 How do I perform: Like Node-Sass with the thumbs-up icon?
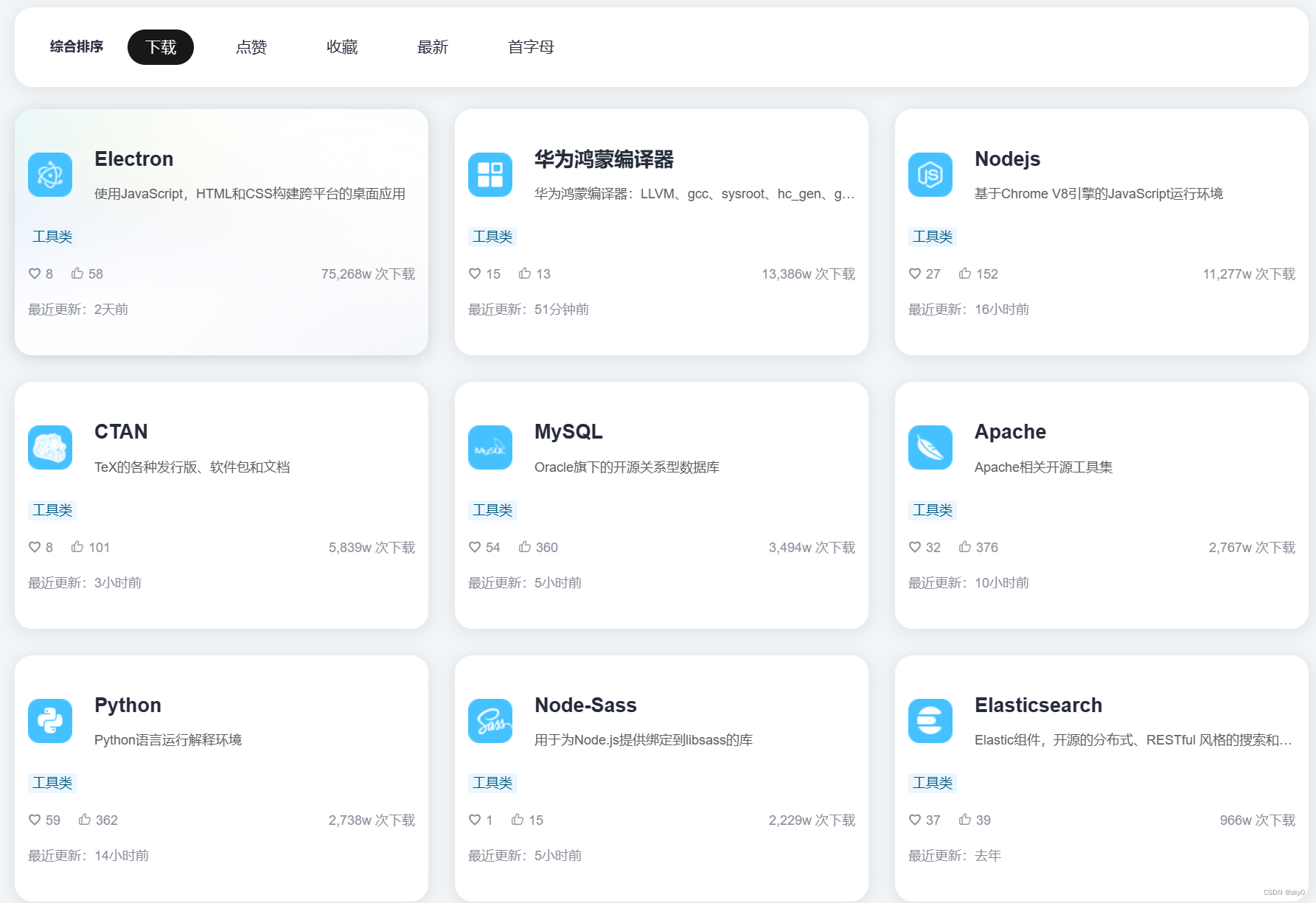[518, 820]
